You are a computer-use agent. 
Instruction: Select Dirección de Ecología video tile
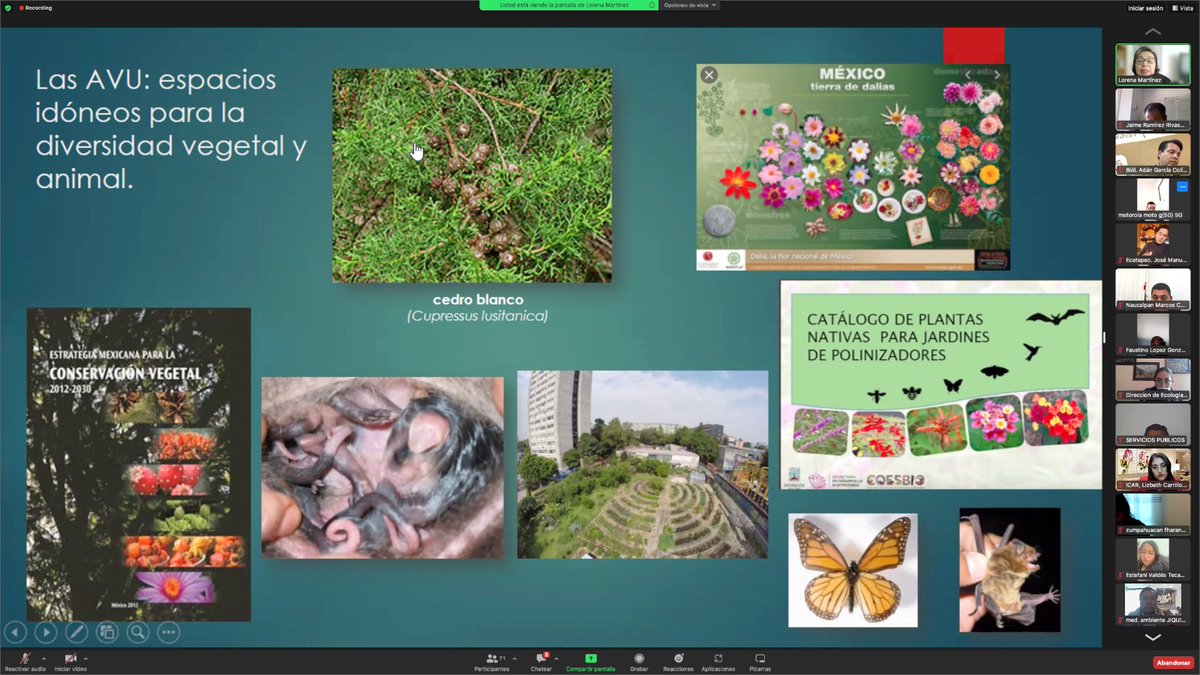click(x=1153, y=379)
